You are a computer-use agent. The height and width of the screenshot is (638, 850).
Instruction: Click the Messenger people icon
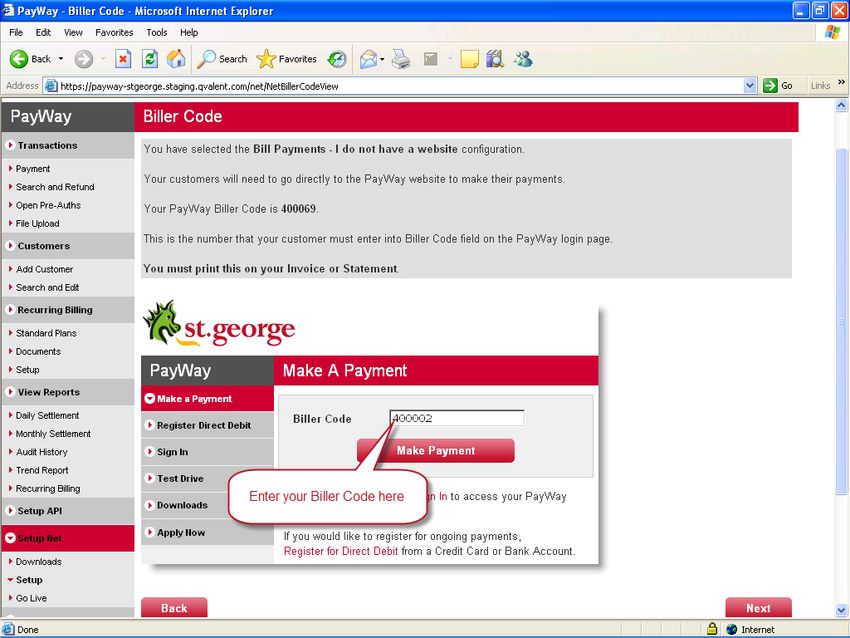pos(523,59)
